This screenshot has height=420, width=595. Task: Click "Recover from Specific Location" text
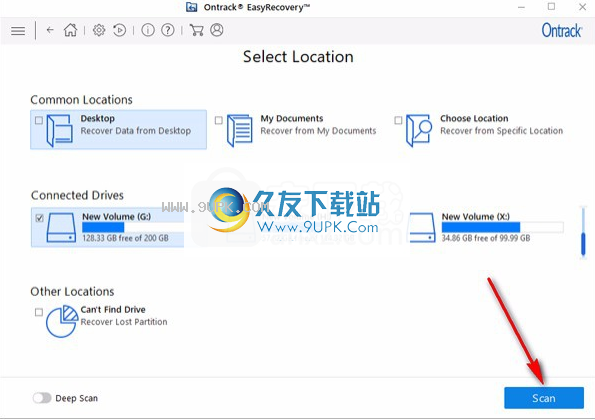tap(502, 131)
